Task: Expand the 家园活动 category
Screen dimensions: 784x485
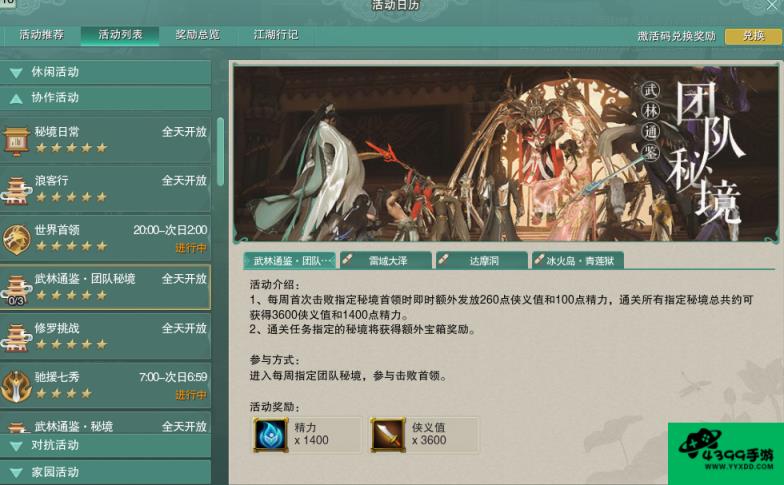Action: tap(106, 472)
